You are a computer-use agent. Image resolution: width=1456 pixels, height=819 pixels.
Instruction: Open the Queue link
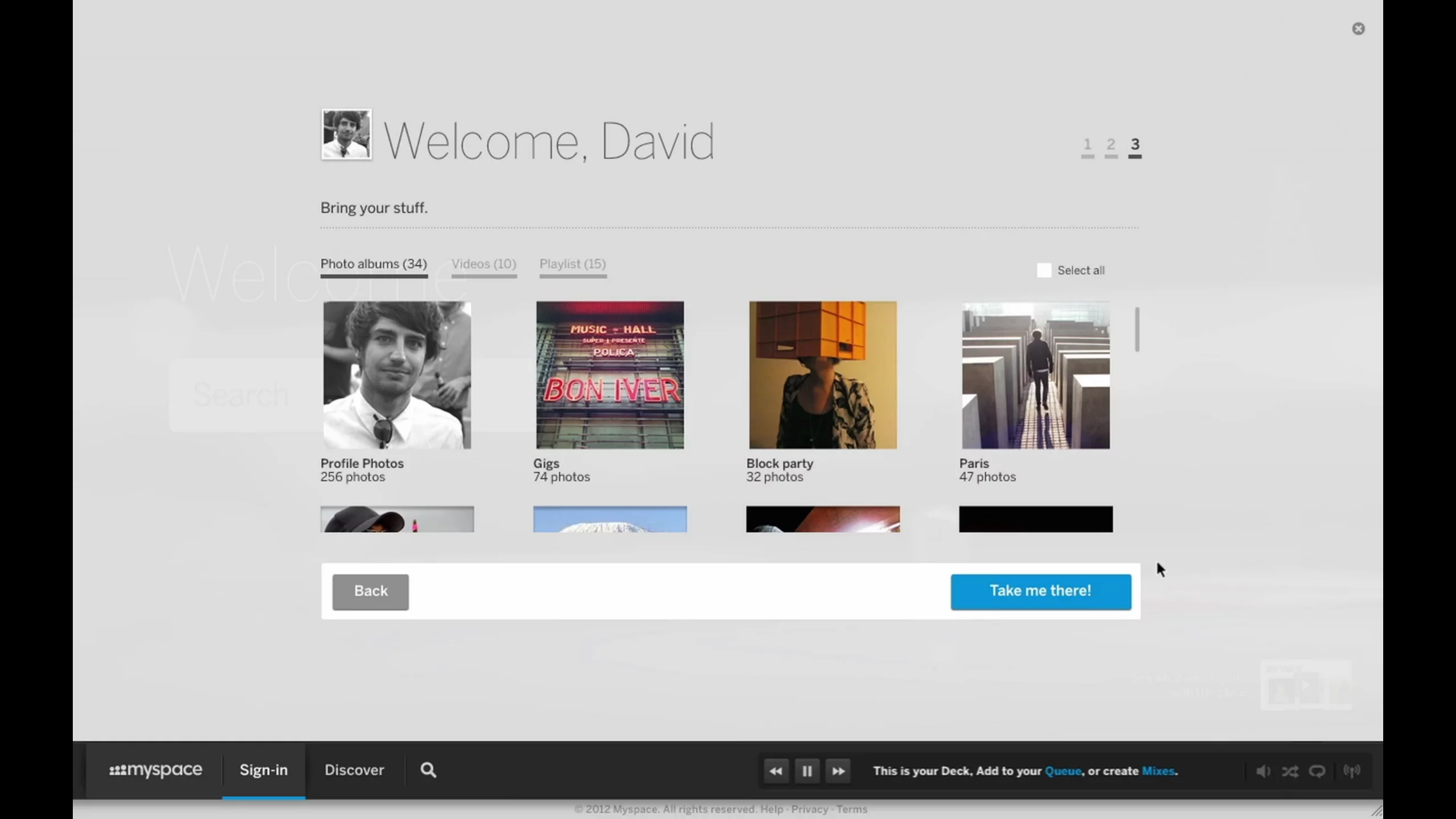coord(1064,771)
